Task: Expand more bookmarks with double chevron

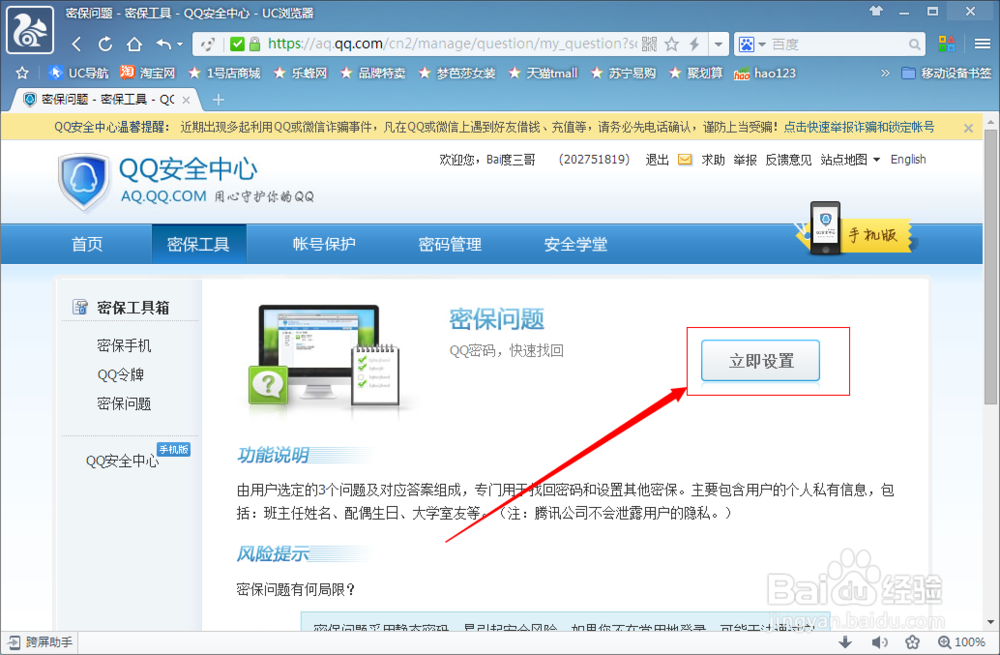Action: [x=885, y=73]
